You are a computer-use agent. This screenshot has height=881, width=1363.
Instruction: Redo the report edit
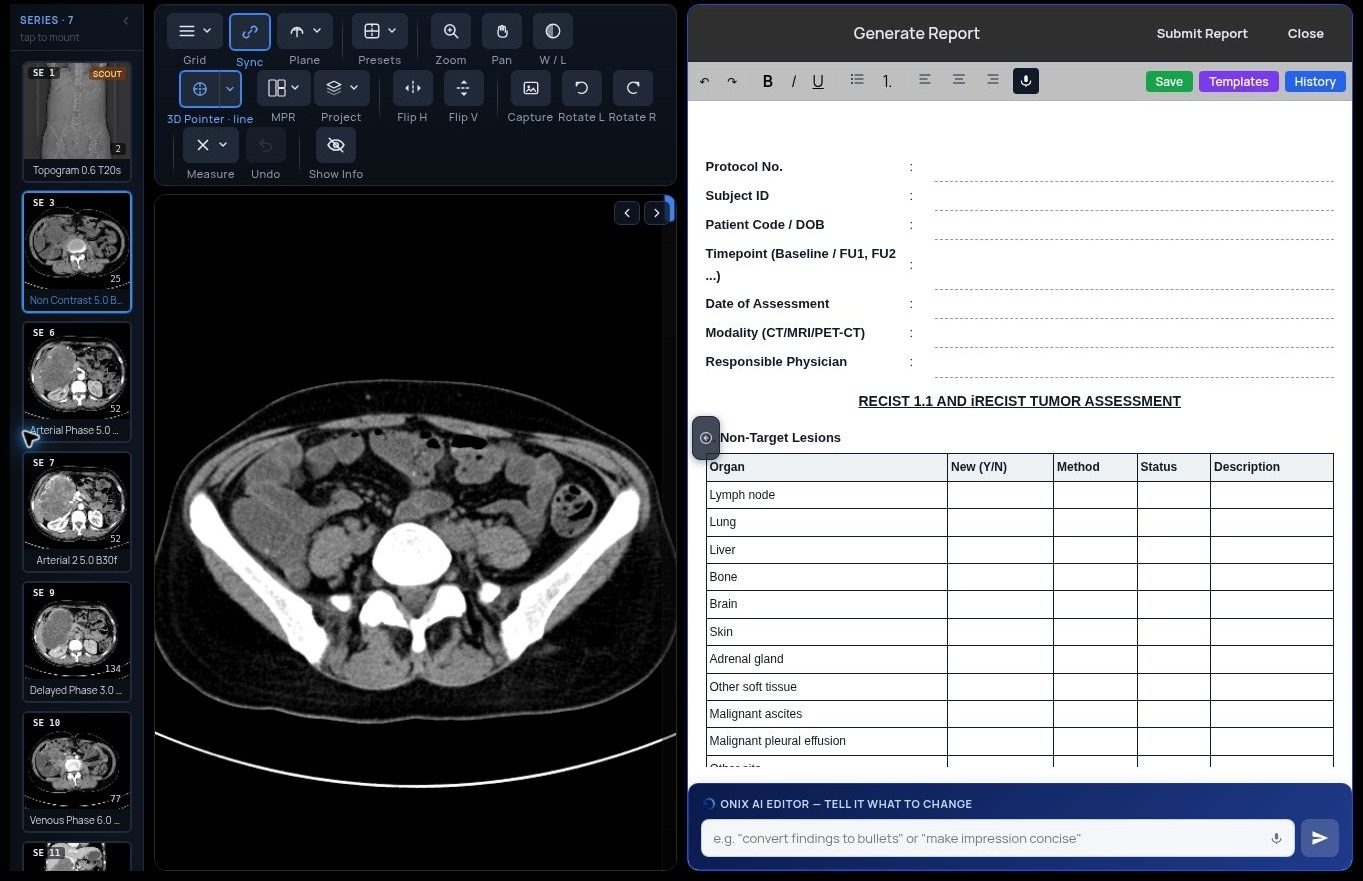pyautogui.click(x=732, y=82)
